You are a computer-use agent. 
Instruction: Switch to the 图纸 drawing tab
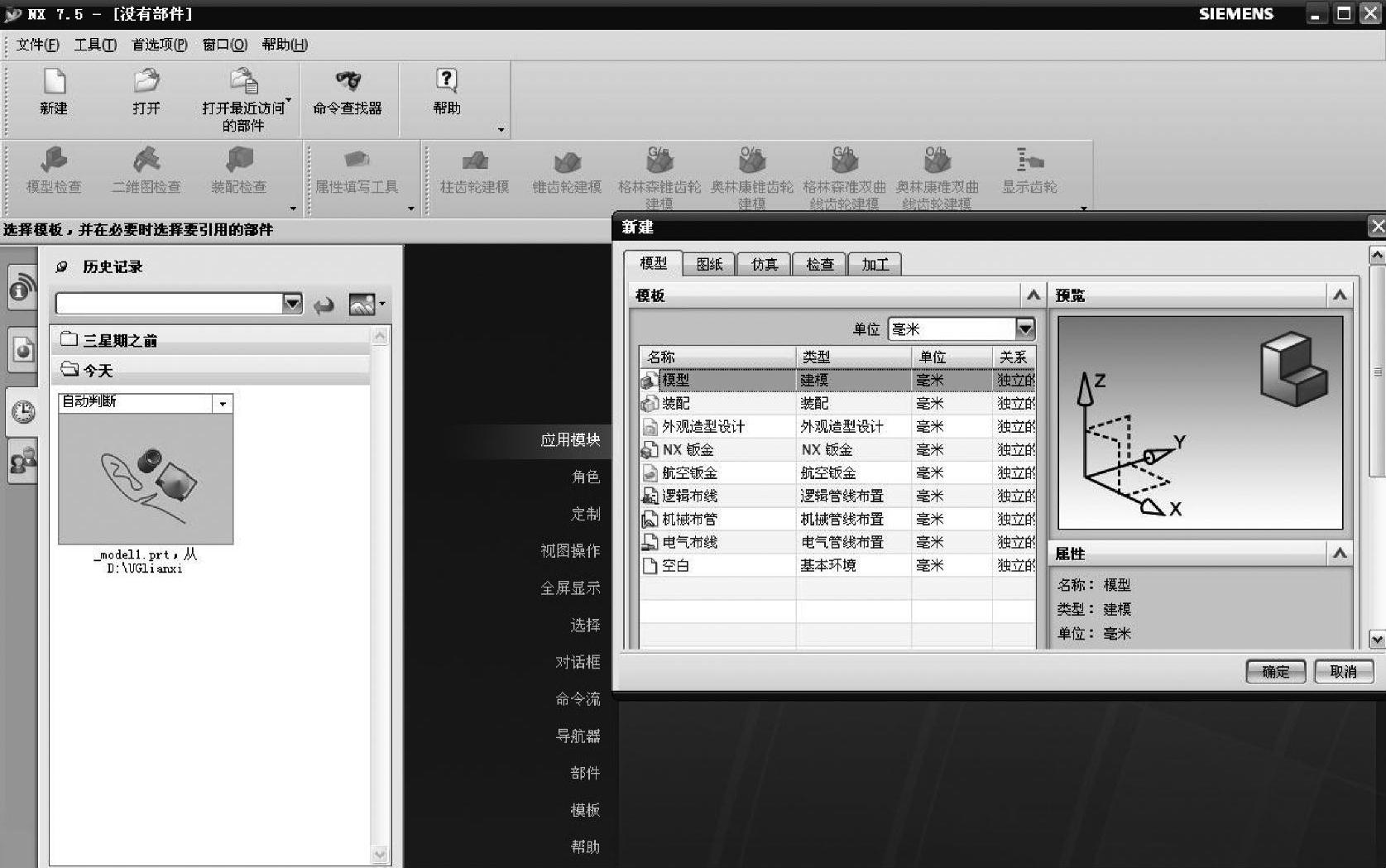click(x=709, y=264)
